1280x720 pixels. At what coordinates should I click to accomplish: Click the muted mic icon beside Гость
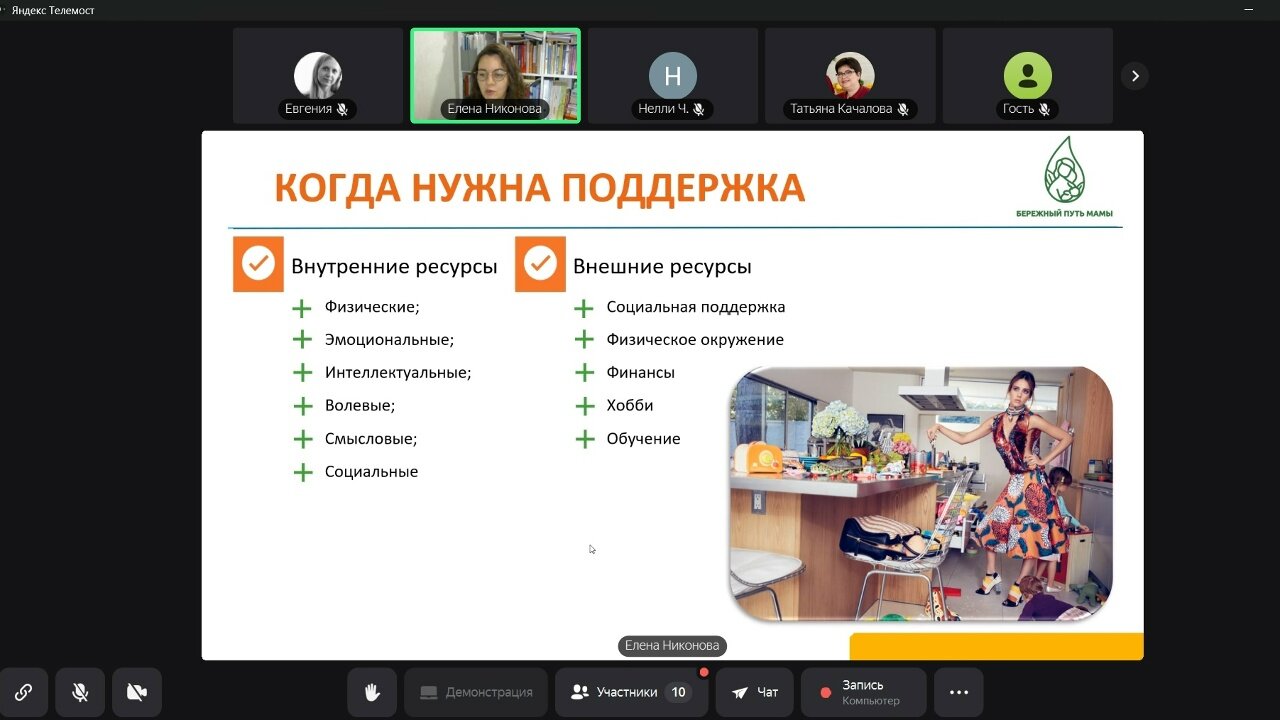[x=1044, y=109]
